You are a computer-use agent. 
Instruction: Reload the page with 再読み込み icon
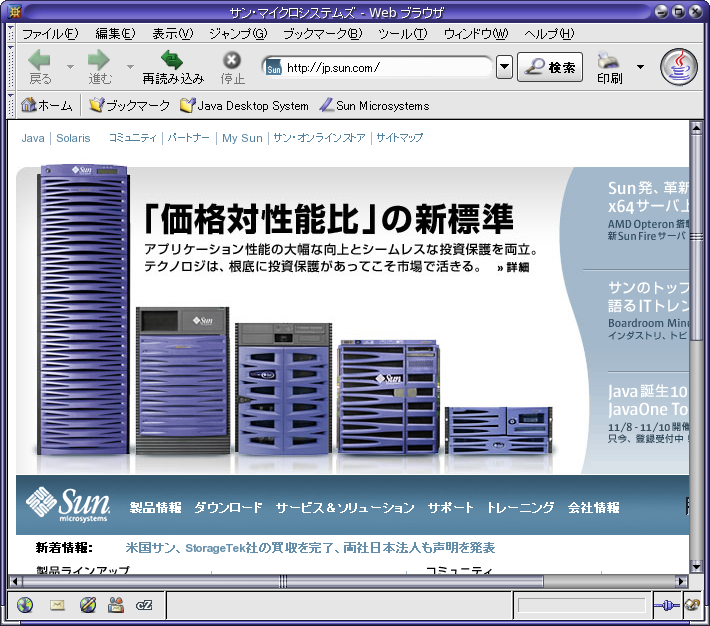(172, 60)
